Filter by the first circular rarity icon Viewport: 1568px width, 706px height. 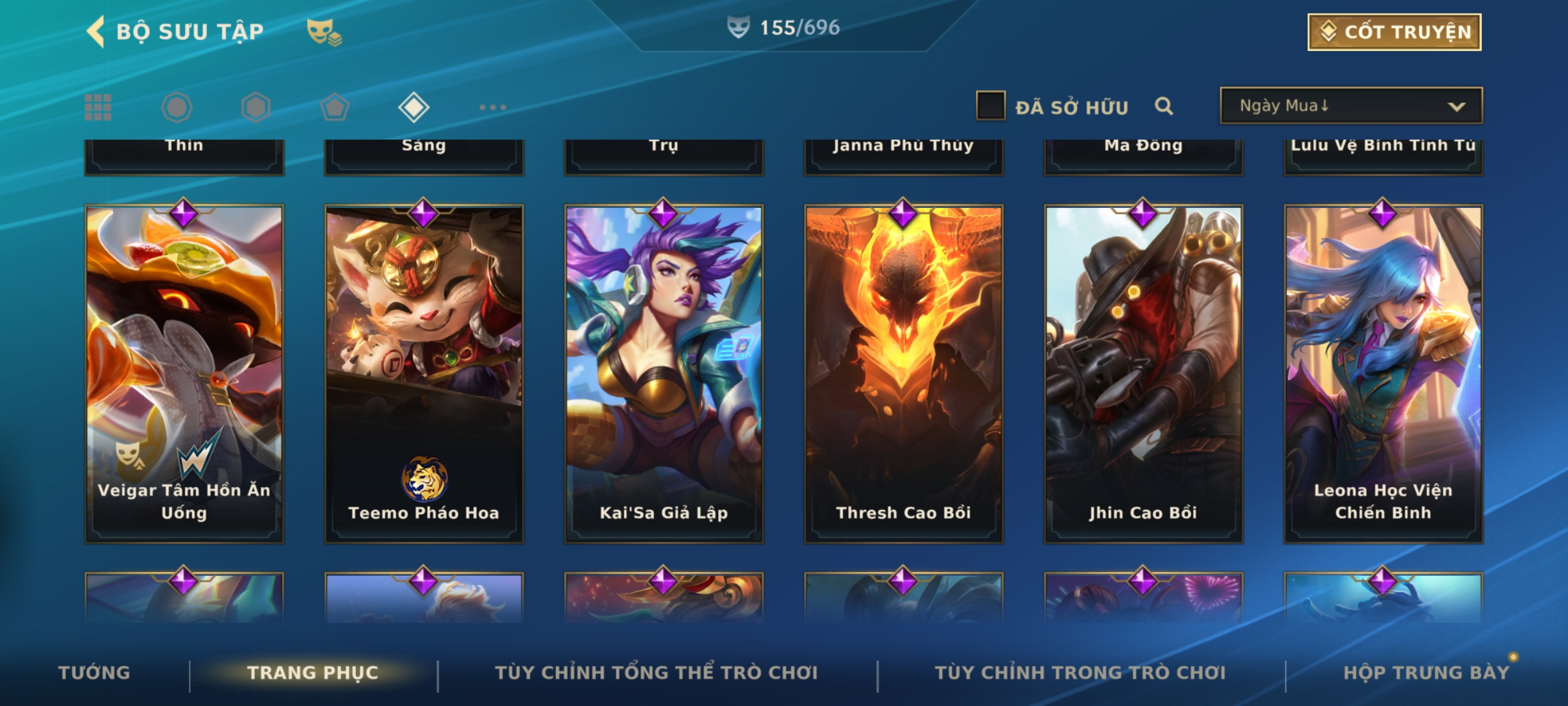176,107
